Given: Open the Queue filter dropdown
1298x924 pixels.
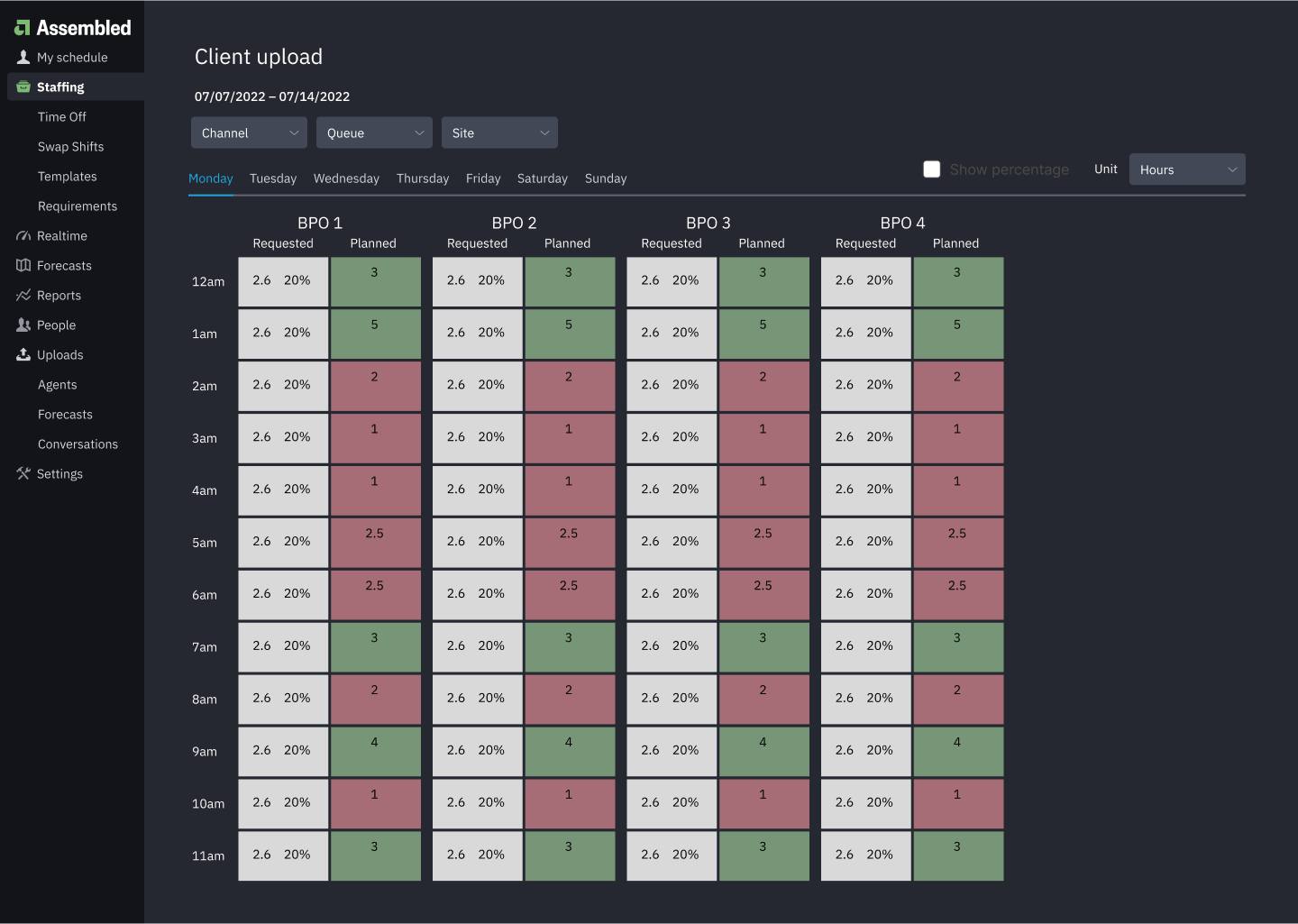Looking at the screenshot, I should (x=374, y=133).
